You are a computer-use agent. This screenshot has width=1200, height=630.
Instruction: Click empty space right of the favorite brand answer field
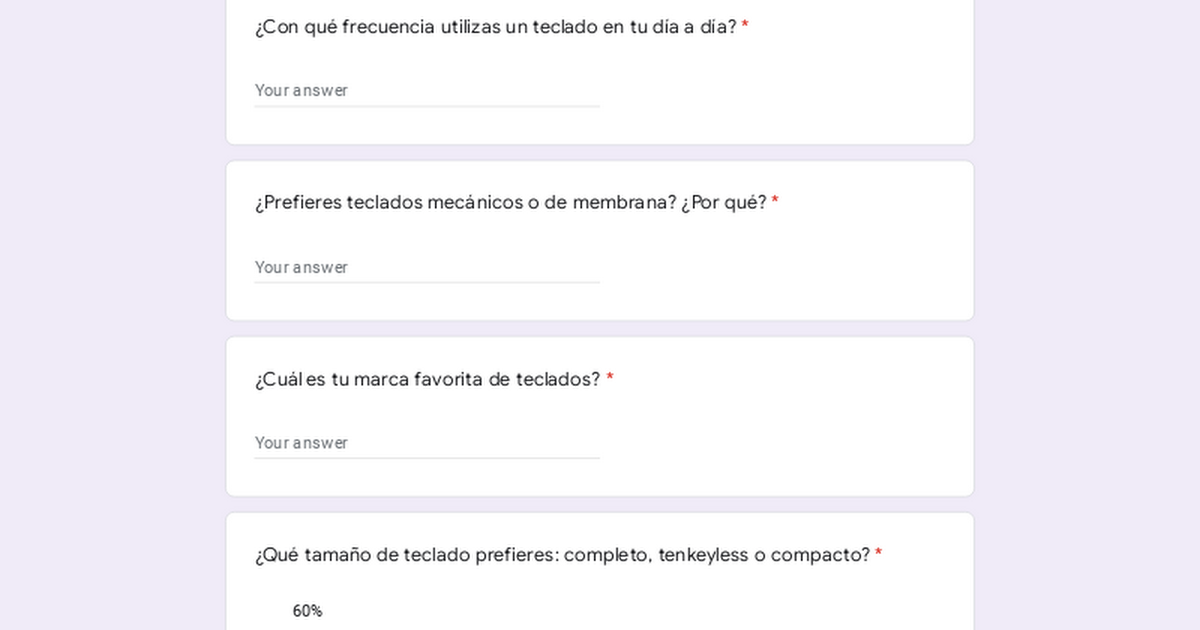[x=780, y=443]
